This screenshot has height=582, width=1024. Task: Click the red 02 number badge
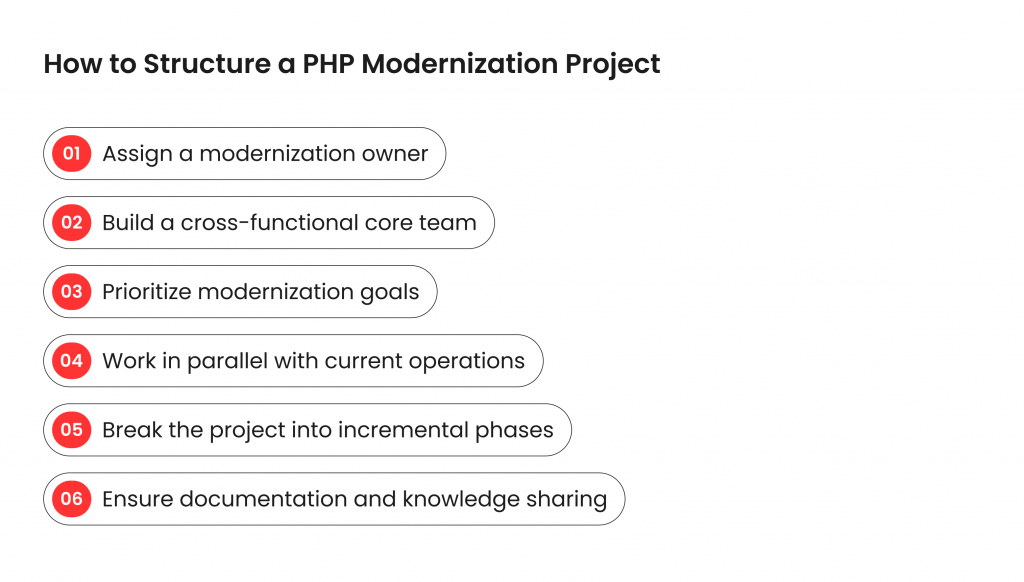coord(72,223)
